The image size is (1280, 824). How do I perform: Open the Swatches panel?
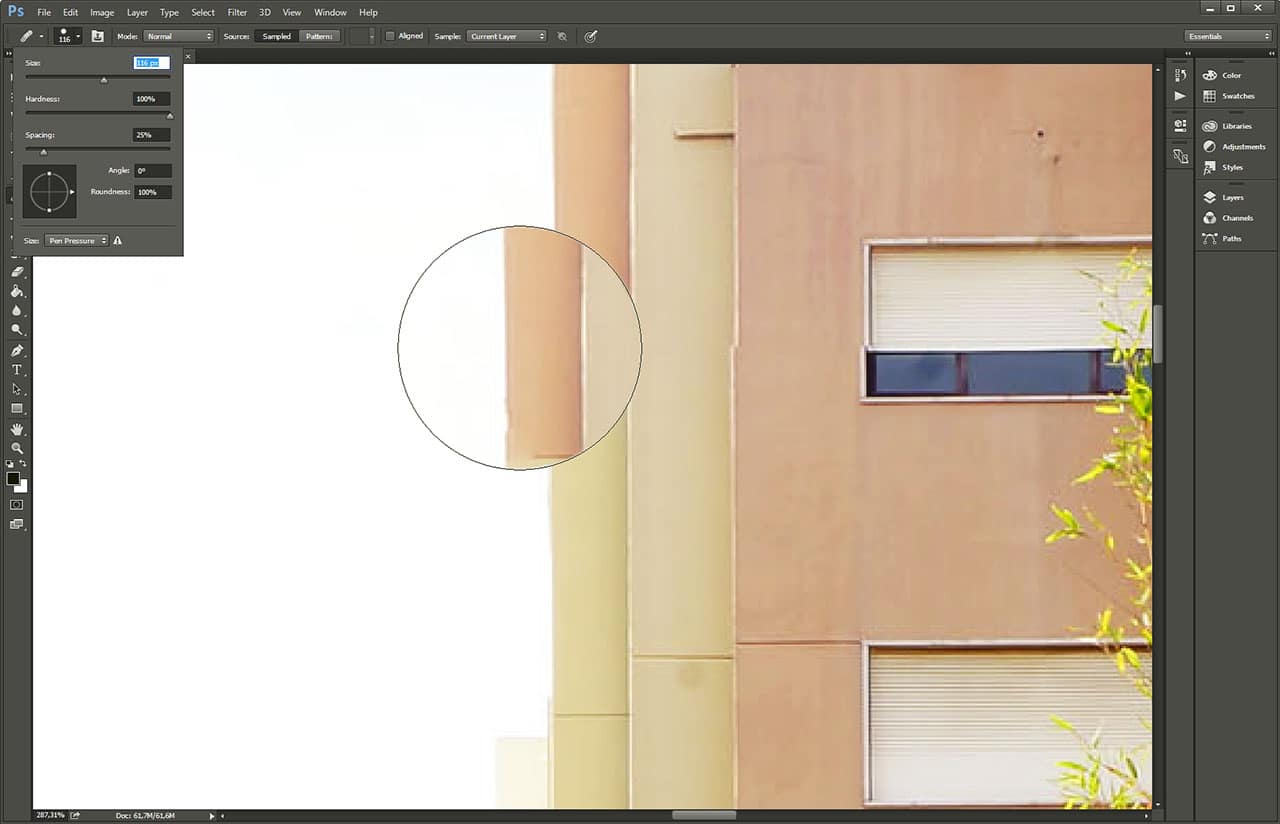[1237, 96]
